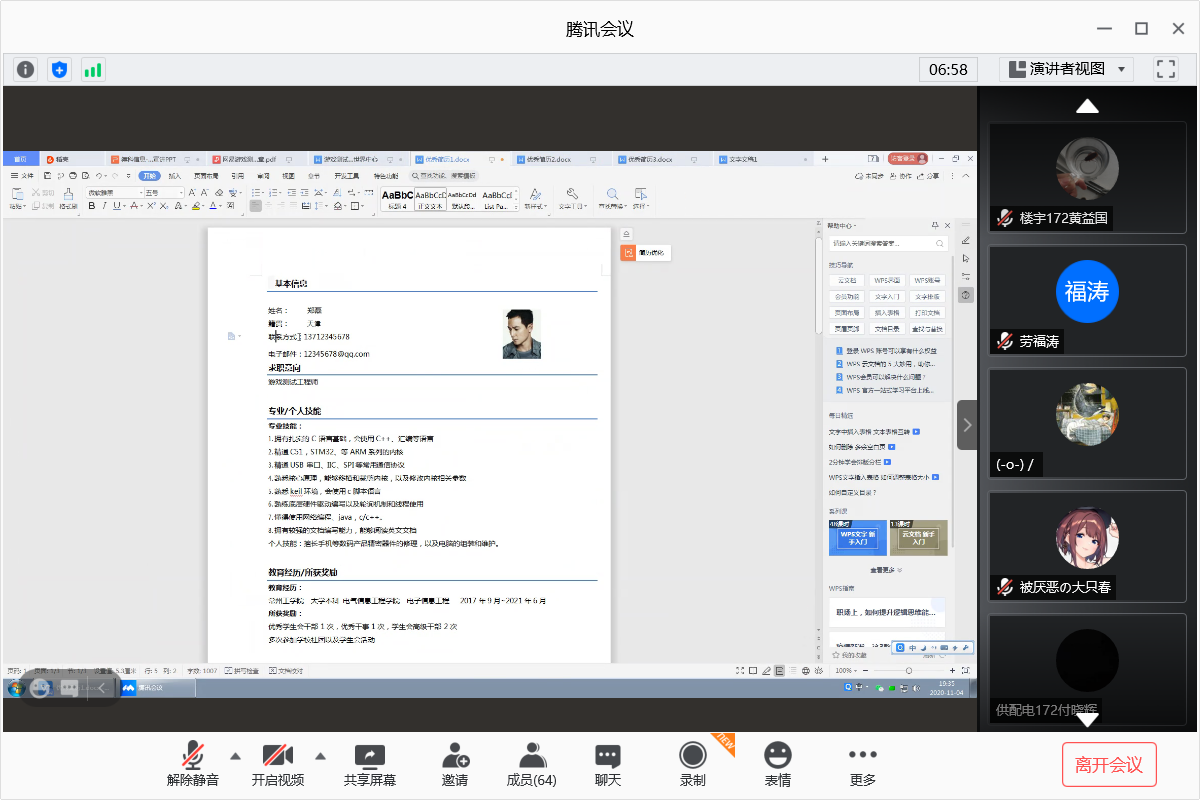Collapse the floating overlay with its chevron
The height and width of the screenshot is (800, 1200).
pos(102,688)
